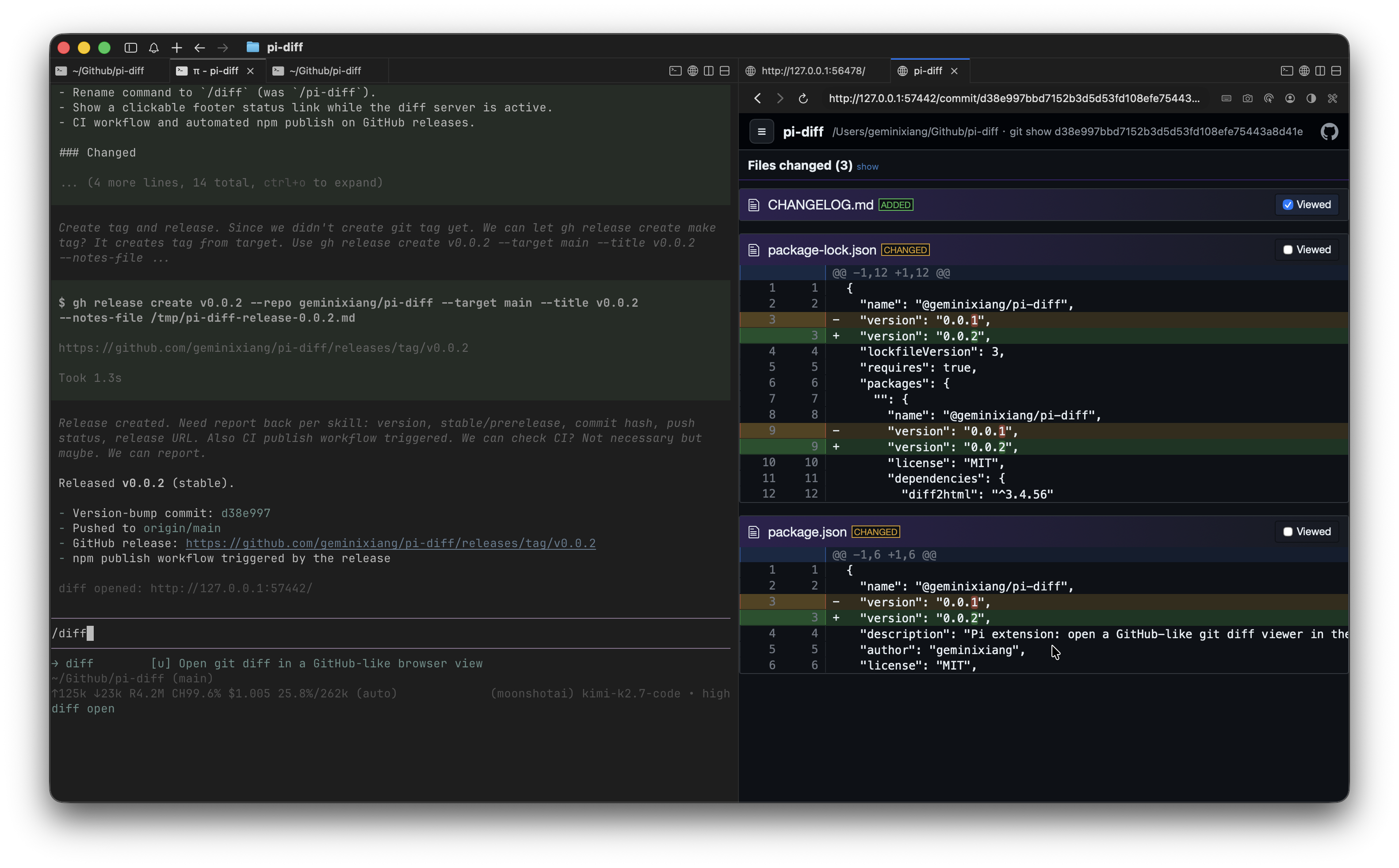Toggle dark mode half-circle icon
Image resolution: width=1399 pixels, height=868 pixels.
1311,98
